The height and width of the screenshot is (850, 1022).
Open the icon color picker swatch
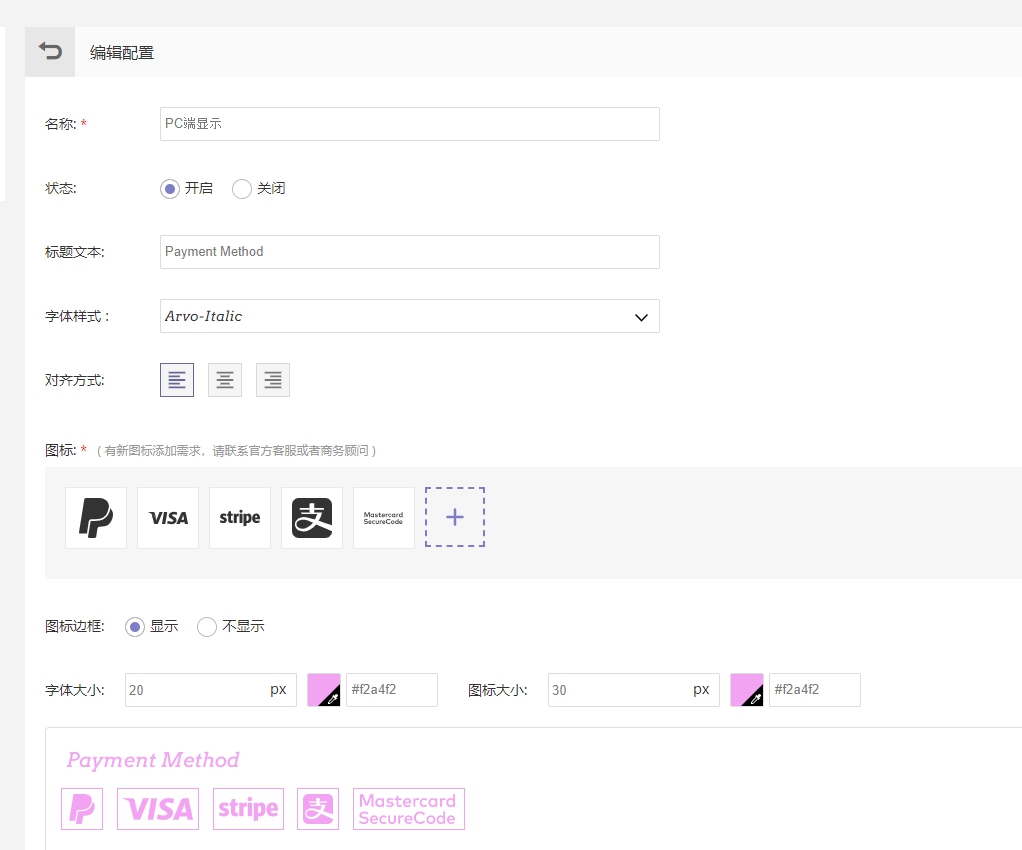pos(747,690)
